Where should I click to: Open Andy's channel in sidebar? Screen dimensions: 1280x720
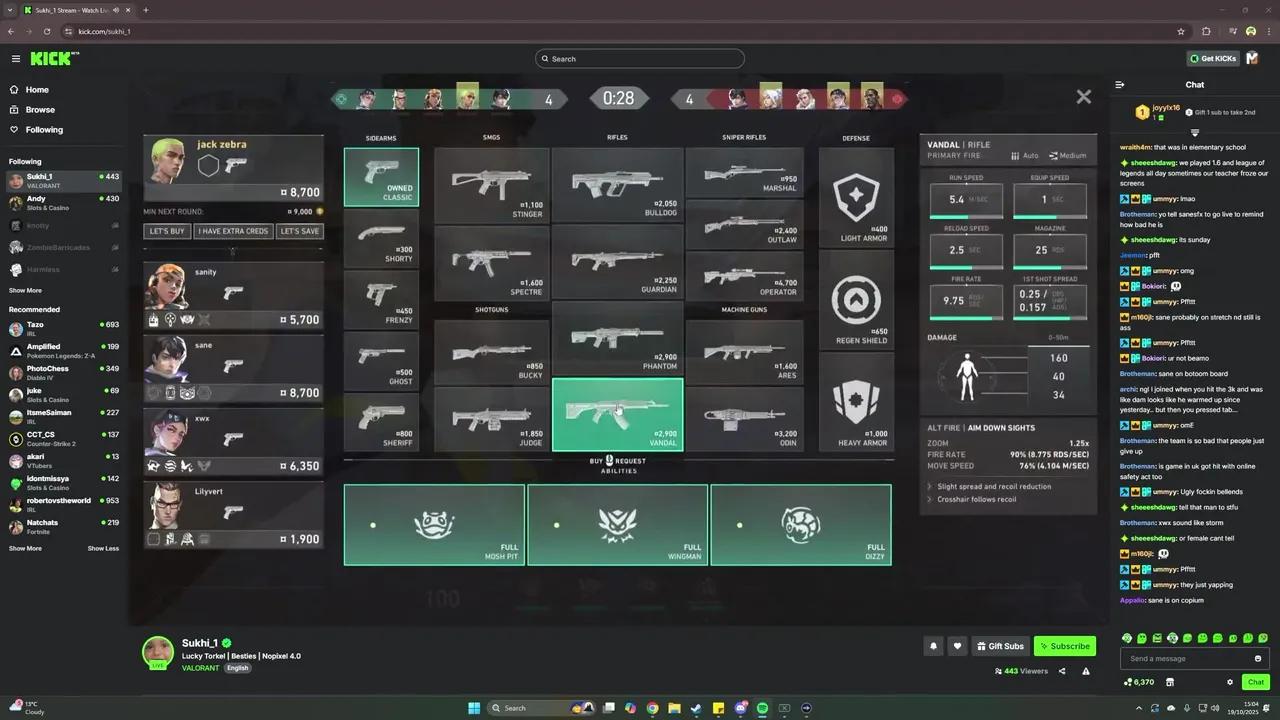(x=36, y=199)
